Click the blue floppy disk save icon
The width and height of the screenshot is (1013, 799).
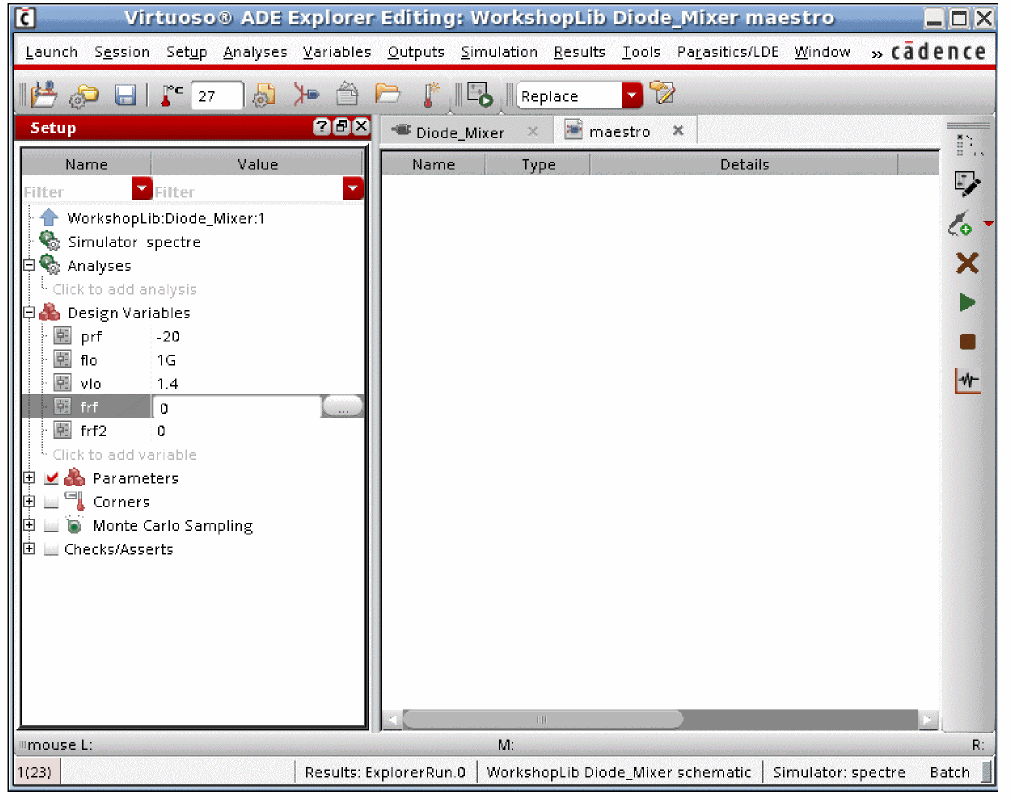pyautogui.click(x=125, y=95)
